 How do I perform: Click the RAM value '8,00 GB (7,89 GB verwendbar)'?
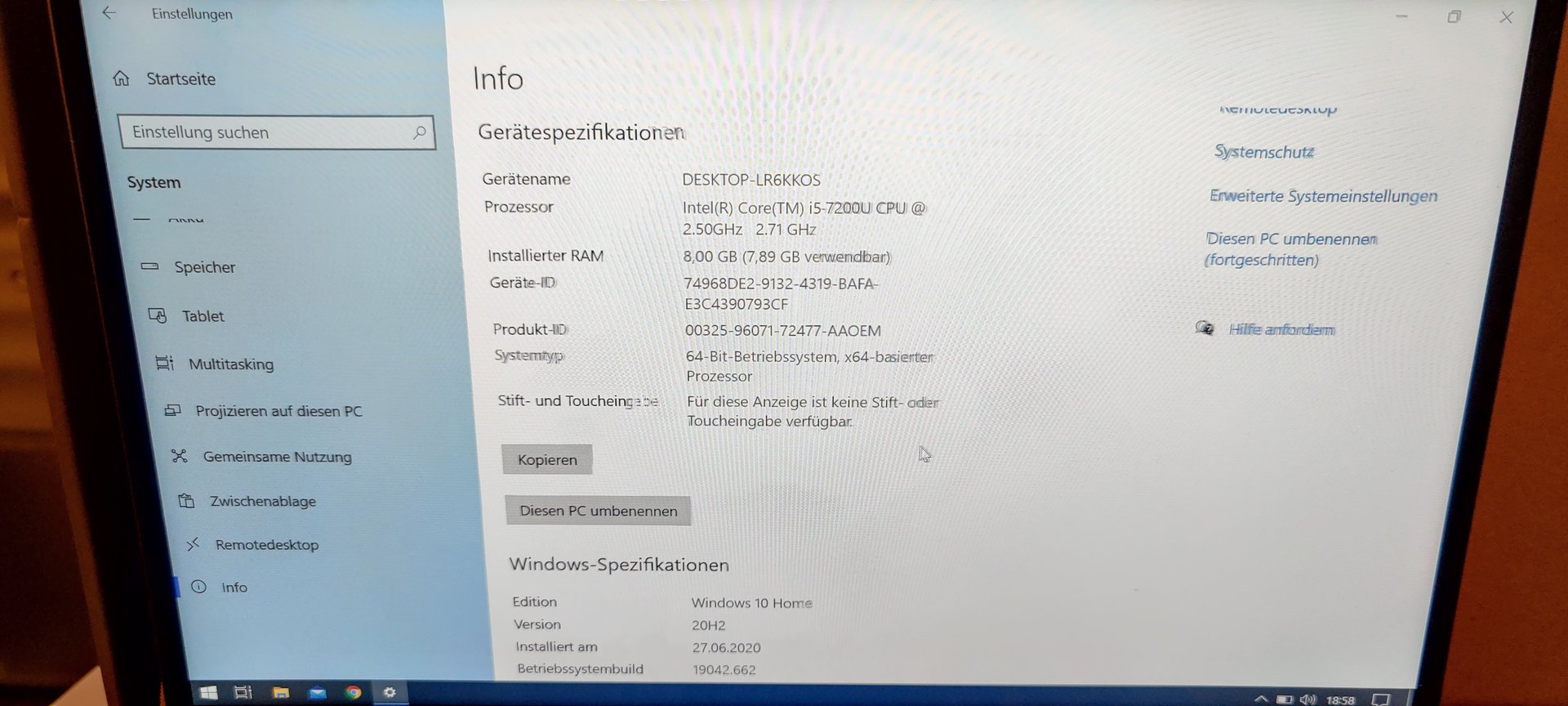coord(786,257)
